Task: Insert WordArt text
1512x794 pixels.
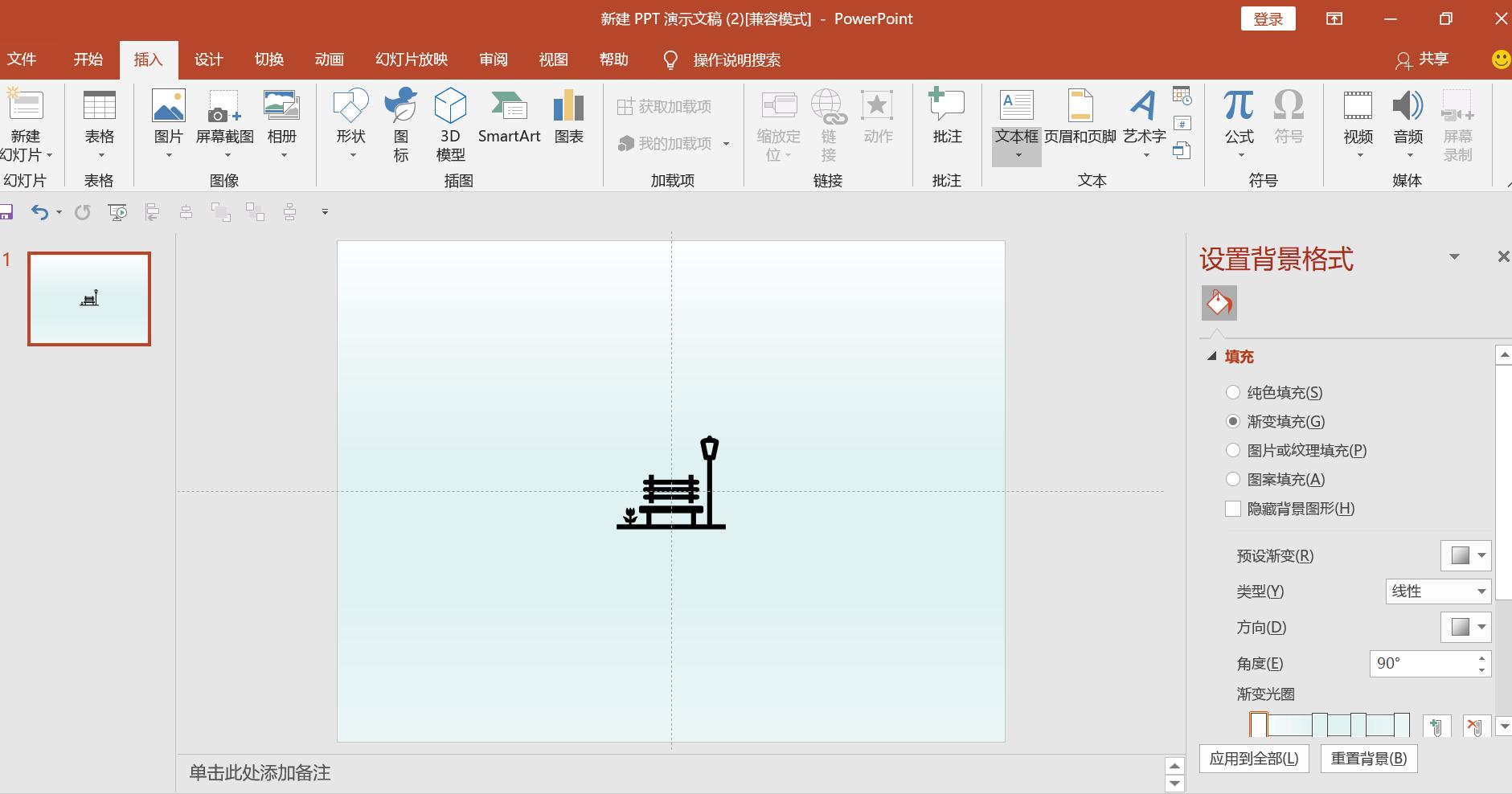Action: (x=1144, y=121)
